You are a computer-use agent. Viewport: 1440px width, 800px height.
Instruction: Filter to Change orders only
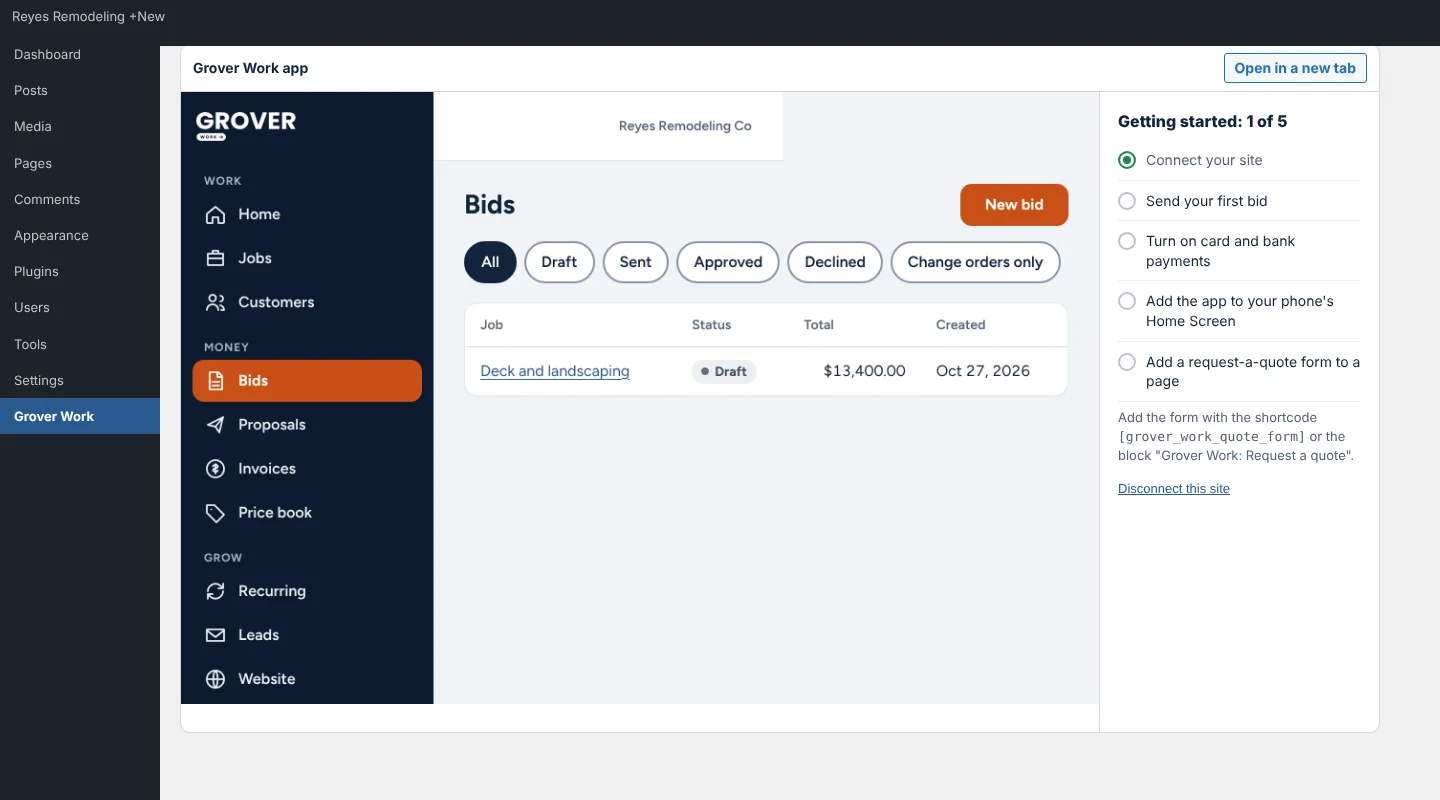click(975, 262)
